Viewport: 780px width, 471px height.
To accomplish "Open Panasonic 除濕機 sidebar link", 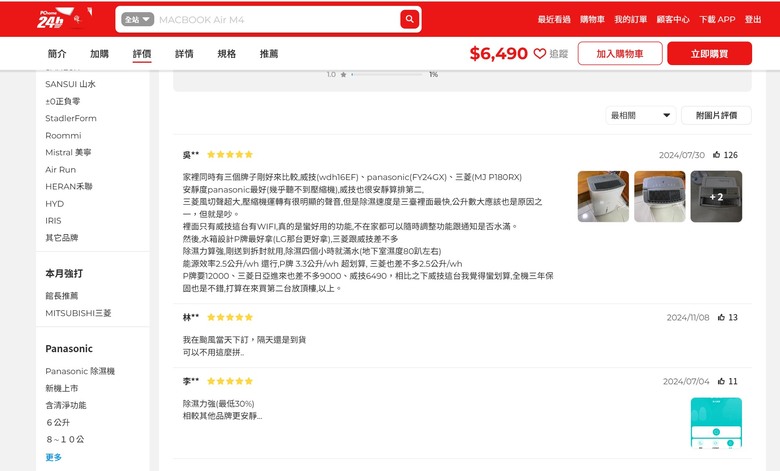I will (80, 371).
